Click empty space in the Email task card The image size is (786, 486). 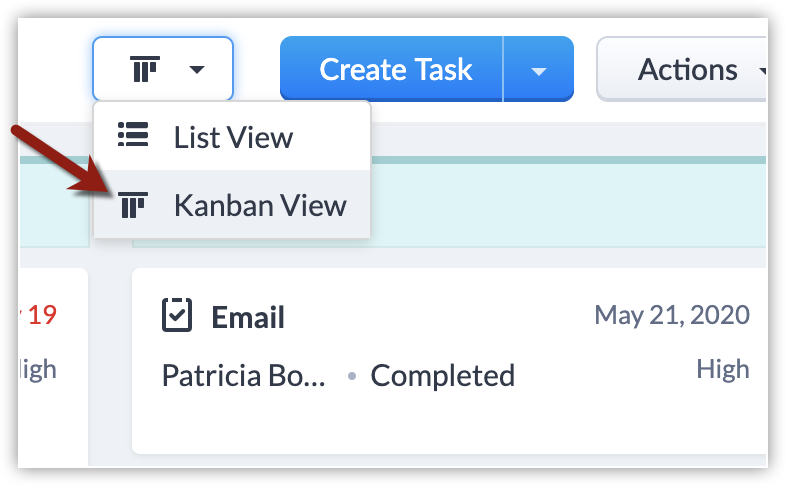(x=450, y=425)
